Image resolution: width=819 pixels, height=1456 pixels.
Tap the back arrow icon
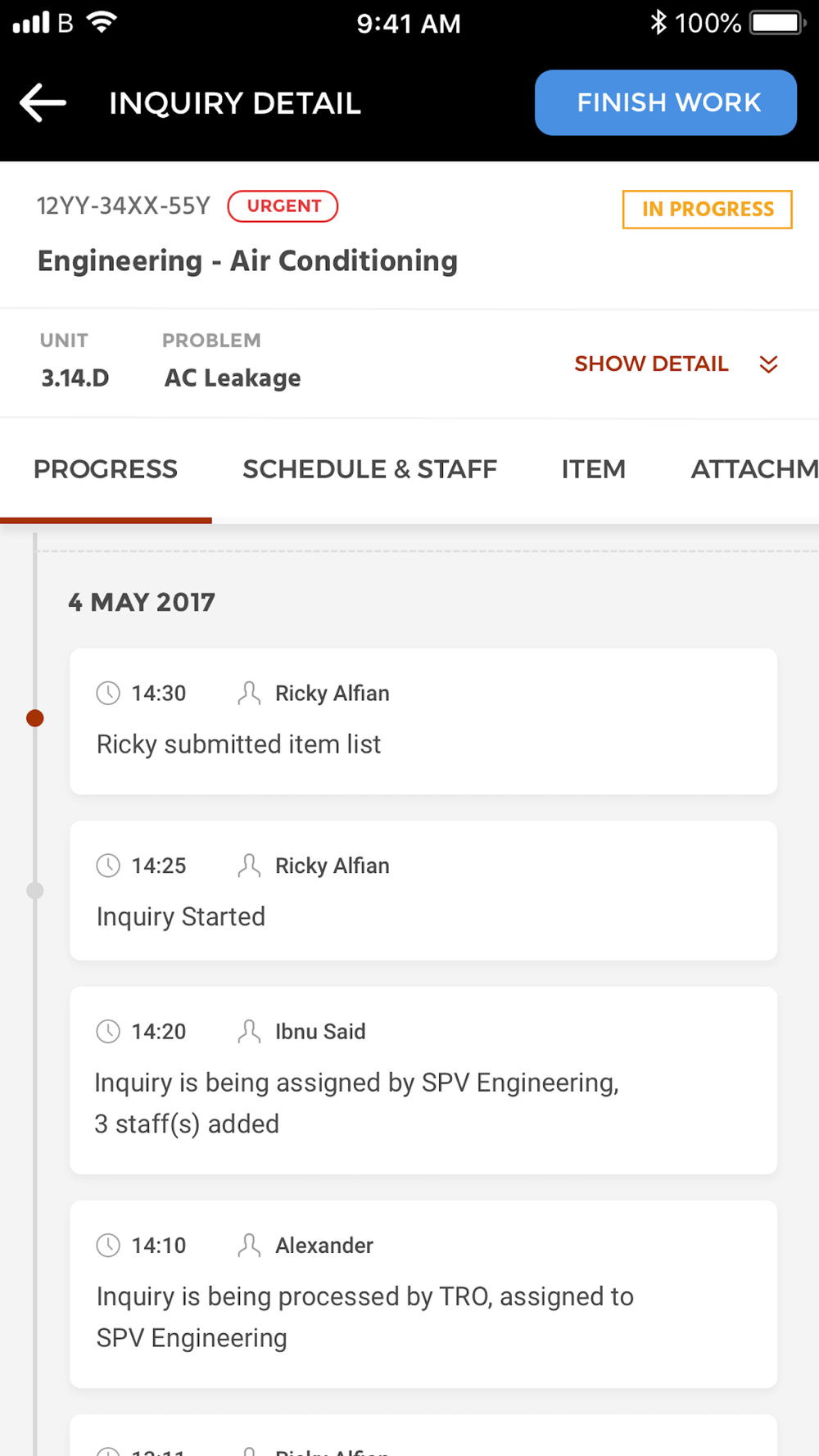pyautogui.click(x=43, y=103)
